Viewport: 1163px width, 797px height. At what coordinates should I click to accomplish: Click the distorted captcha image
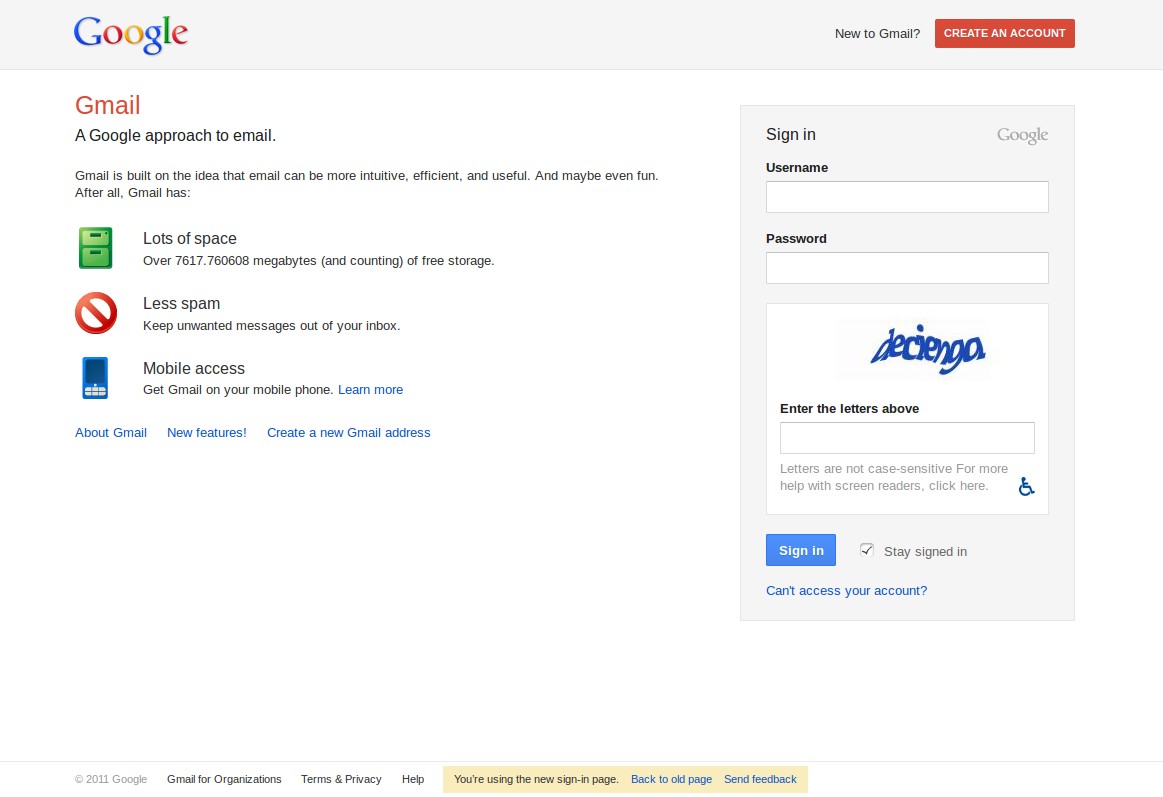pyautogui.click(x=912, y=349)
